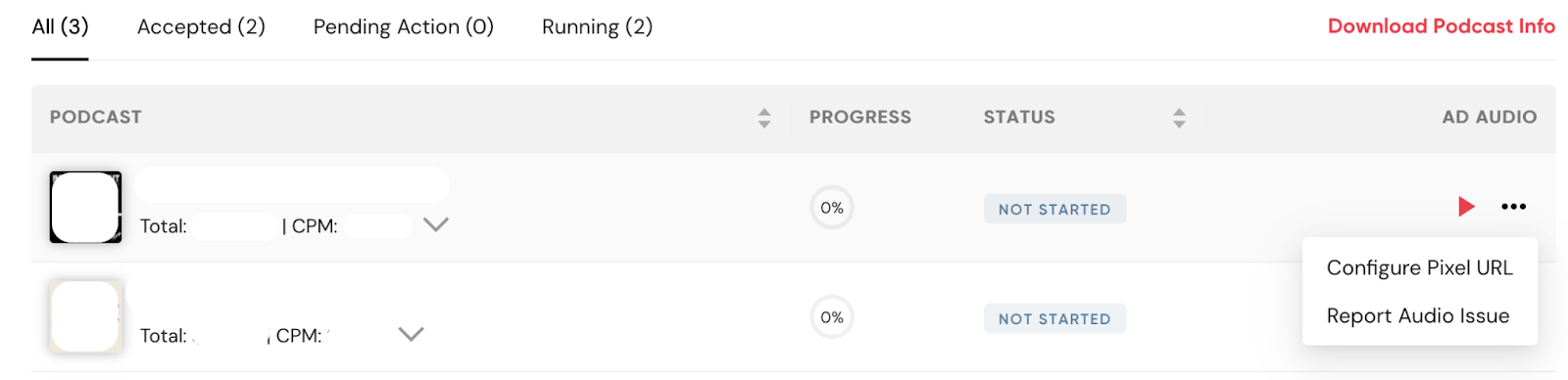Viewport: 1568px width, 380px height.
Task: Click the first row's Not Started badge
Action: (1054, 209)
